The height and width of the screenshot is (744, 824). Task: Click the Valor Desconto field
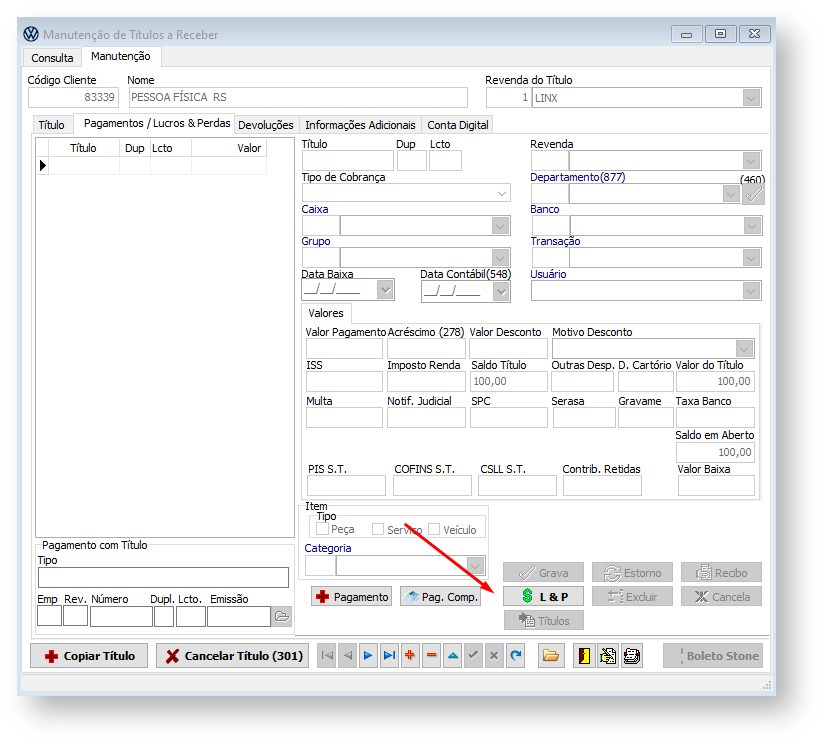click(x=508, y=348)
